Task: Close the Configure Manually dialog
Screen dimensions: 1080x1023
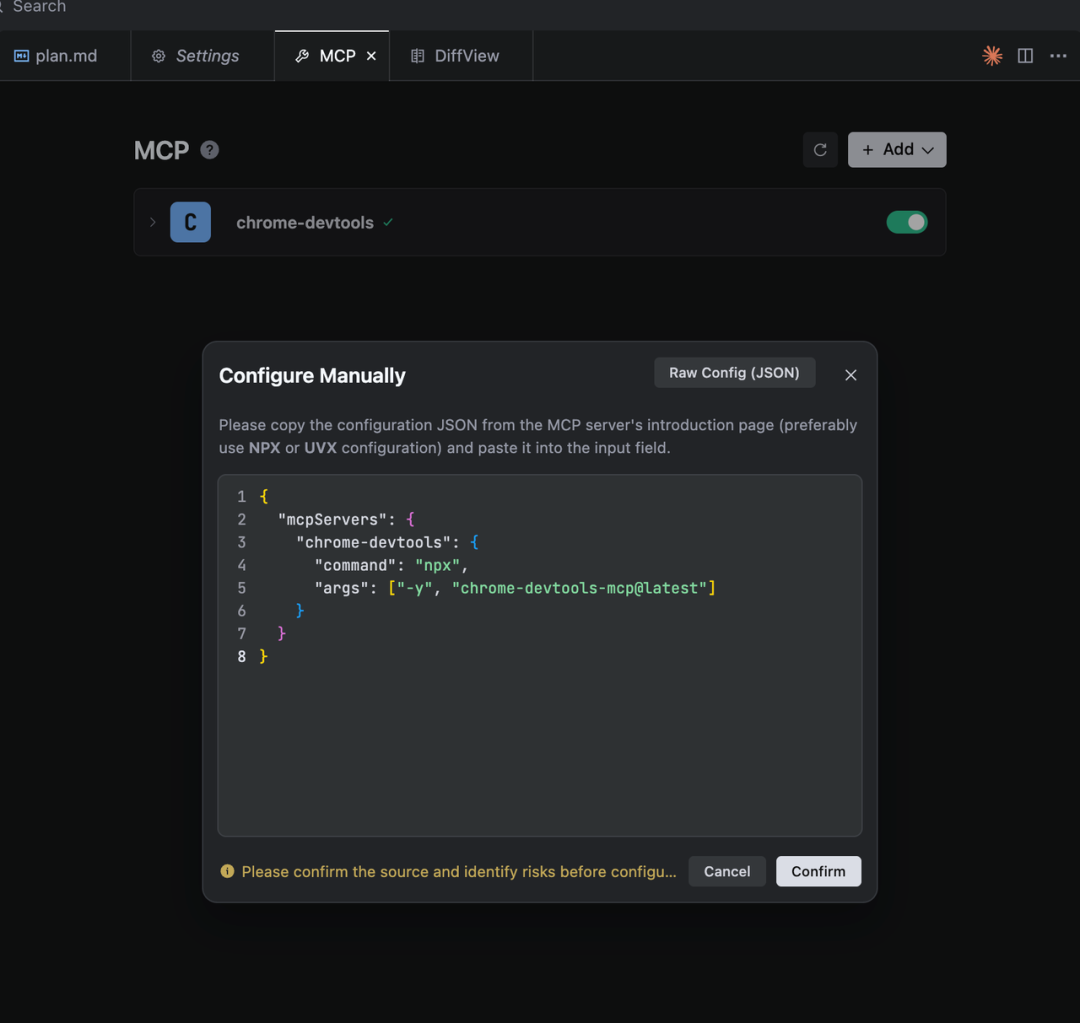Action: pyautogui.click(x=851, y=375)
